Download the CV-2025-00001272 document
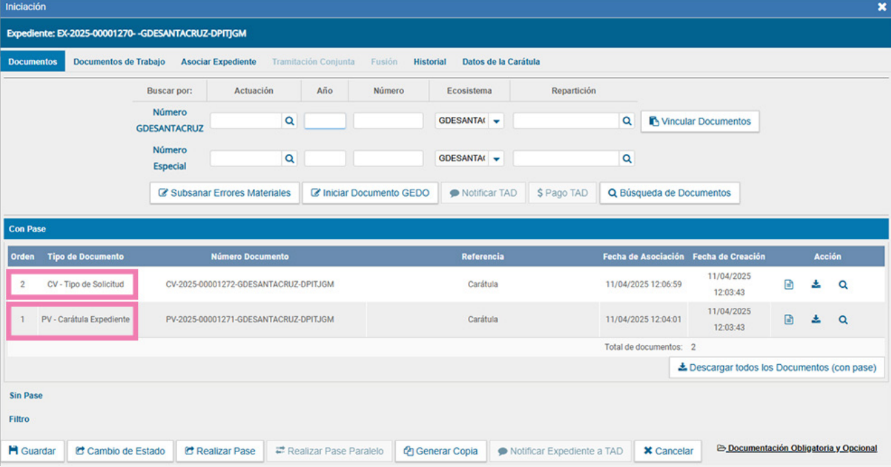 point(816,285)
